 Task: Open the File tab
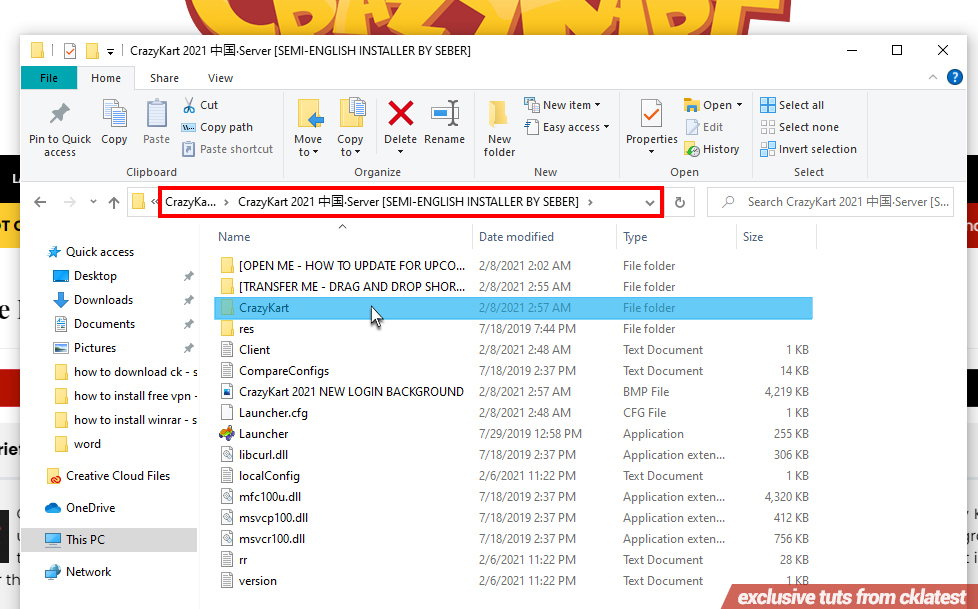49,78
